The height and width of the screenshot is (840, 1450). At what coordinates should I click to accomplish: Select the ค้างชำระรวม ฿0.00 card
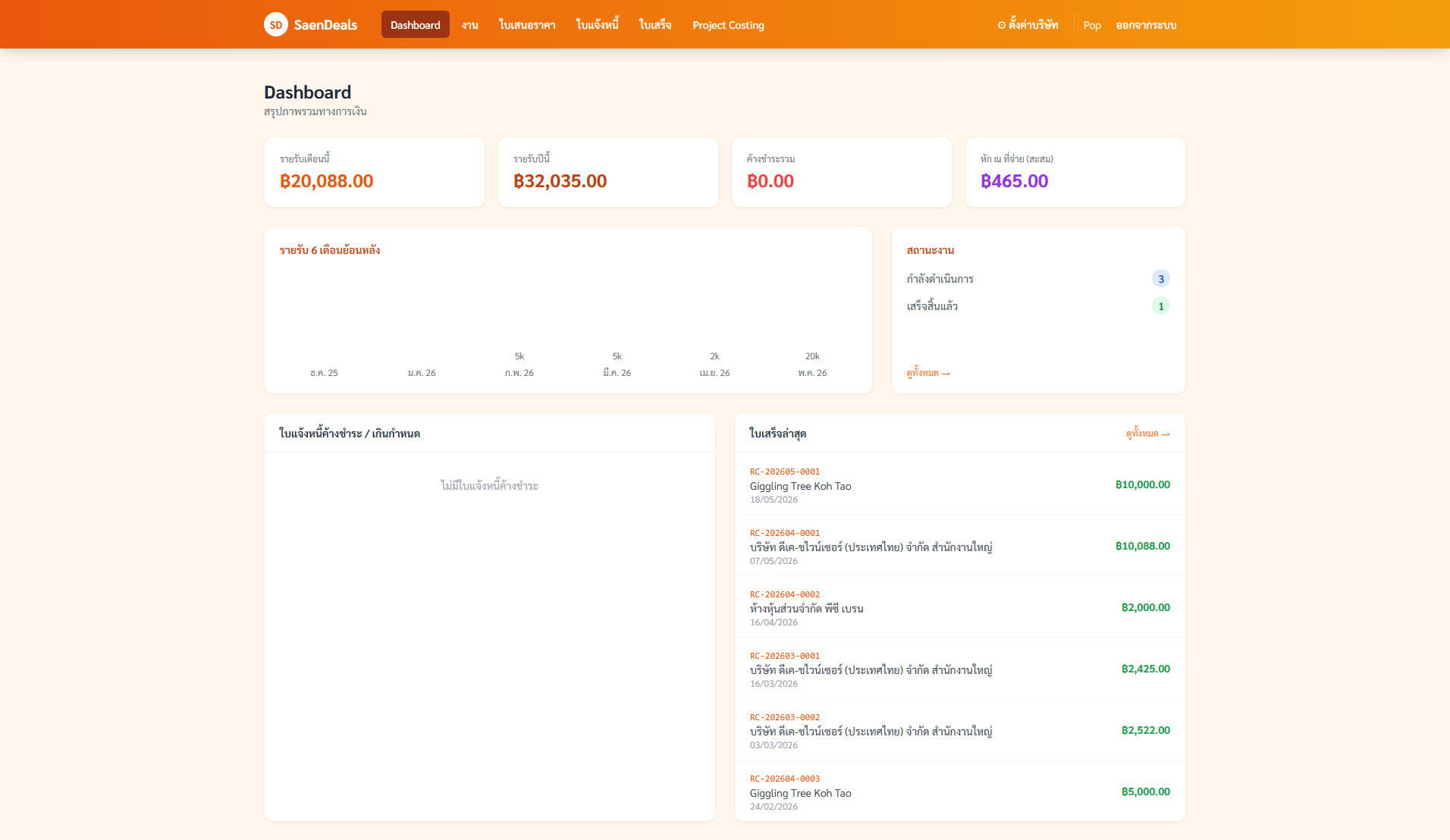click(x=842, y=172)
